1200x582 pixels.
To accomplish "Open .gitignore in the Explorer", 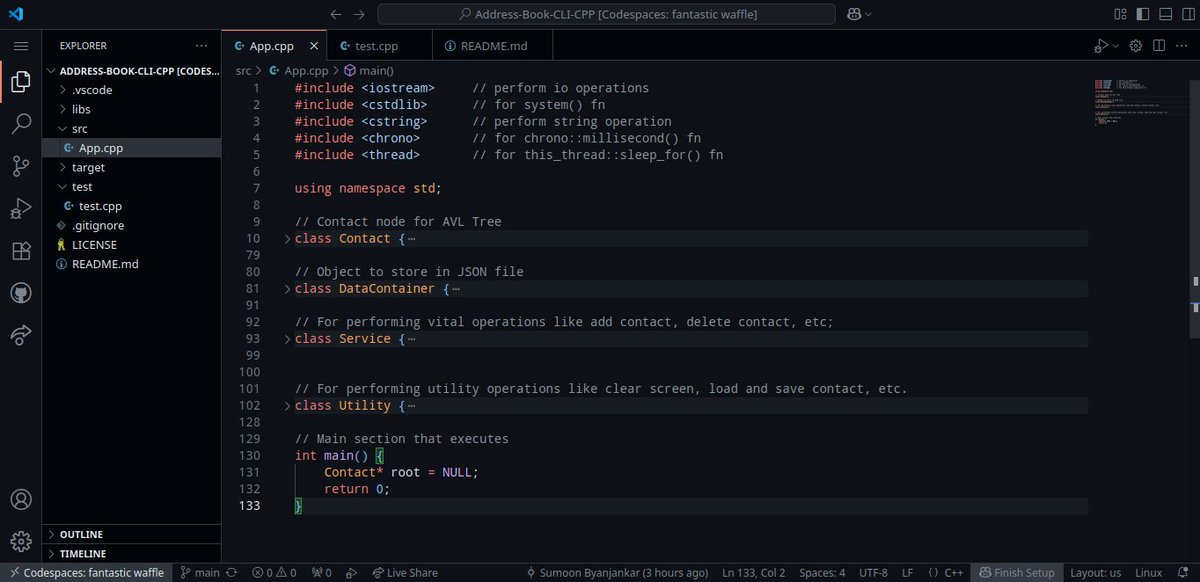I will [133, 225].
